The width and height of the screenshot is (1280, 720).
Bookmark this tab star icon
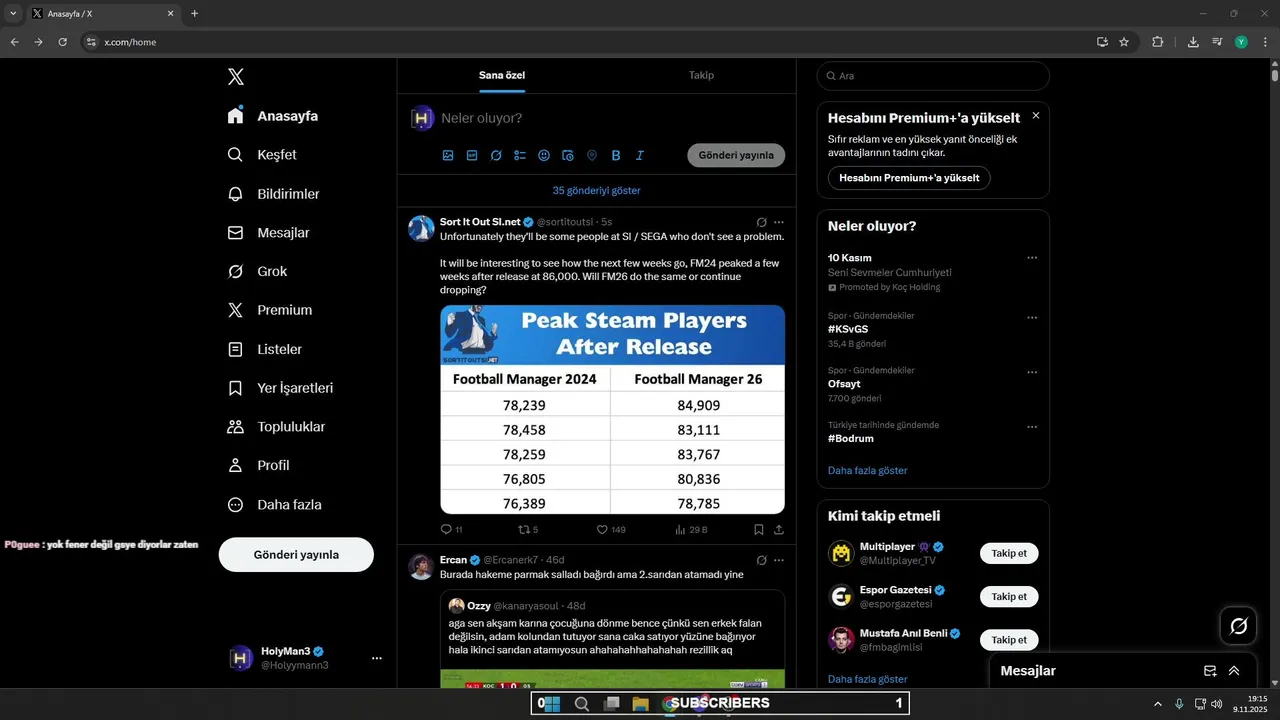1124,42
